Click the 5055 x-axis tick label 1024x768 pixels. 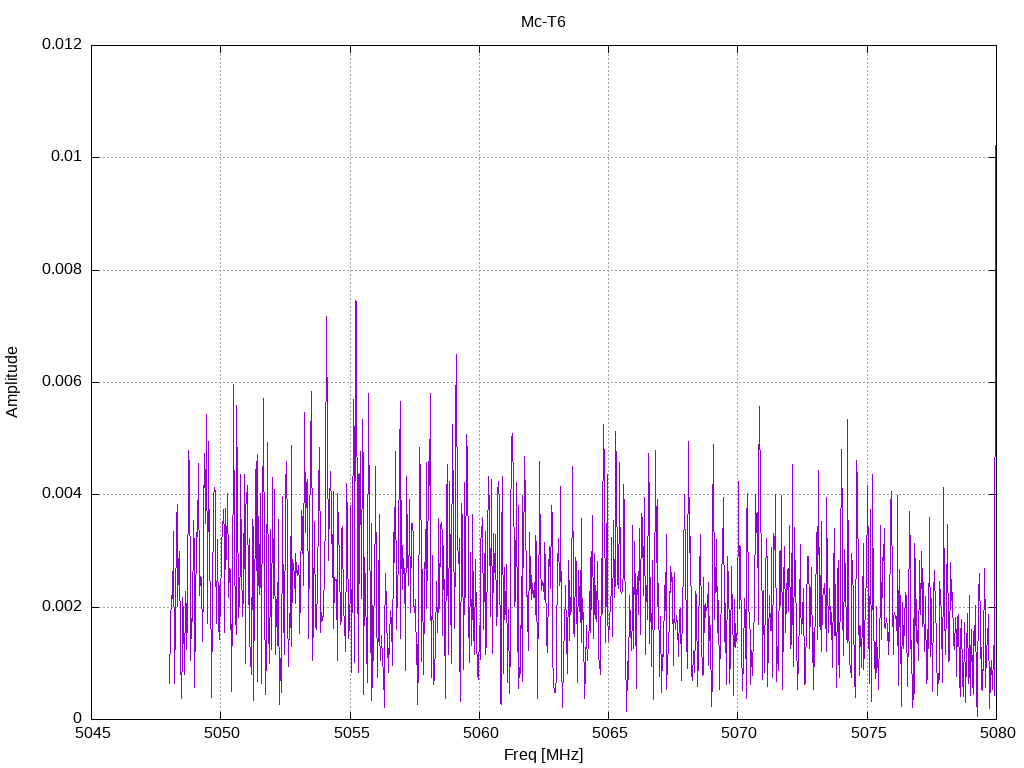(x=351, y=733)
